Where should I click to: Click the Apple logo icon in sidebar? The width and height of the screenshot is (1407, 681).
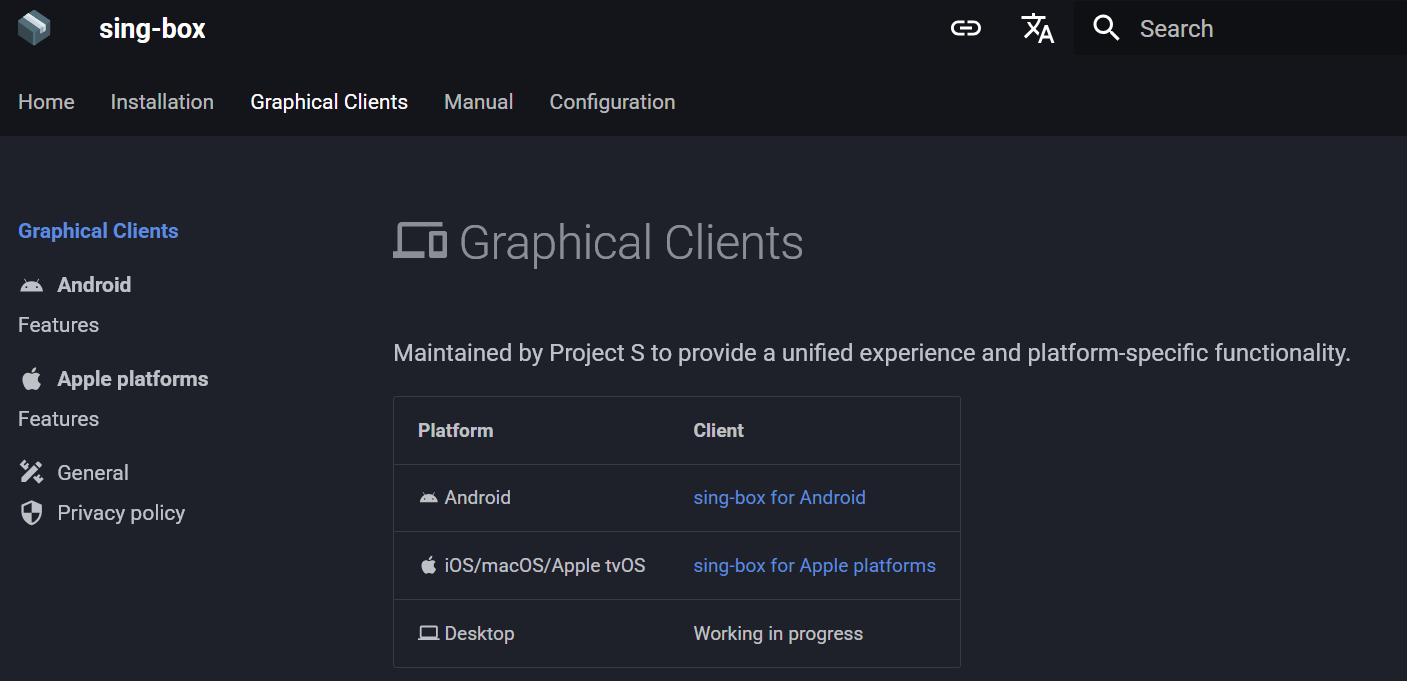[32, 379]
